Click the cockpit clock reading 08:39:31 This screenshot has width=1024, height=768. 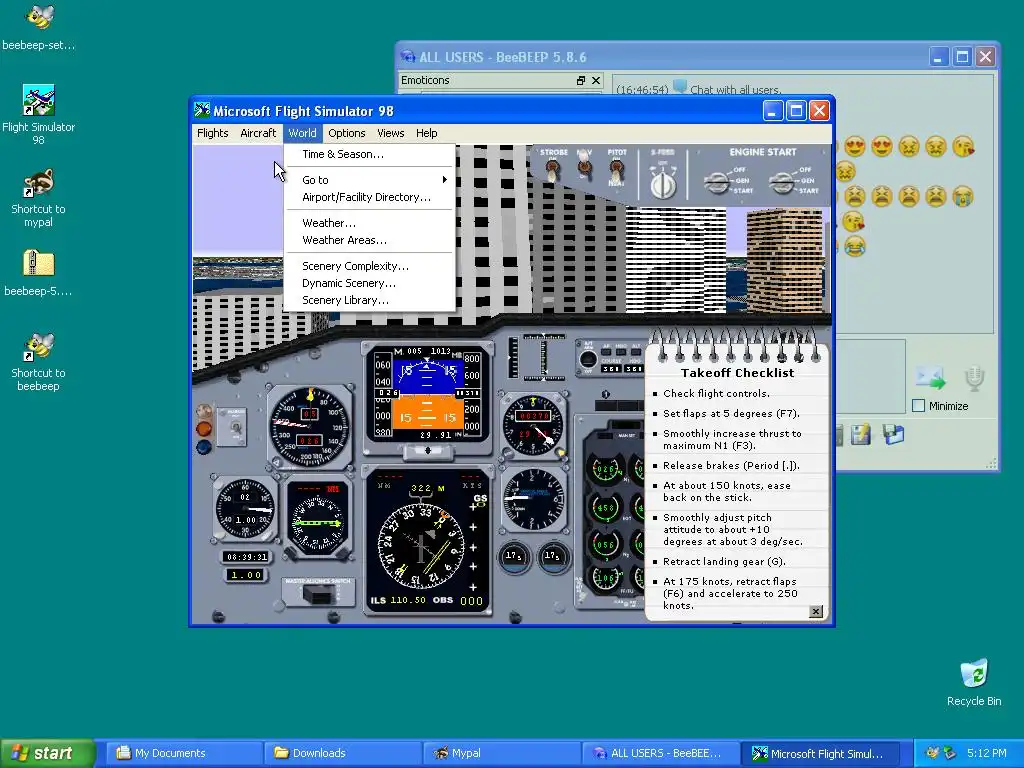click(245, 557)
